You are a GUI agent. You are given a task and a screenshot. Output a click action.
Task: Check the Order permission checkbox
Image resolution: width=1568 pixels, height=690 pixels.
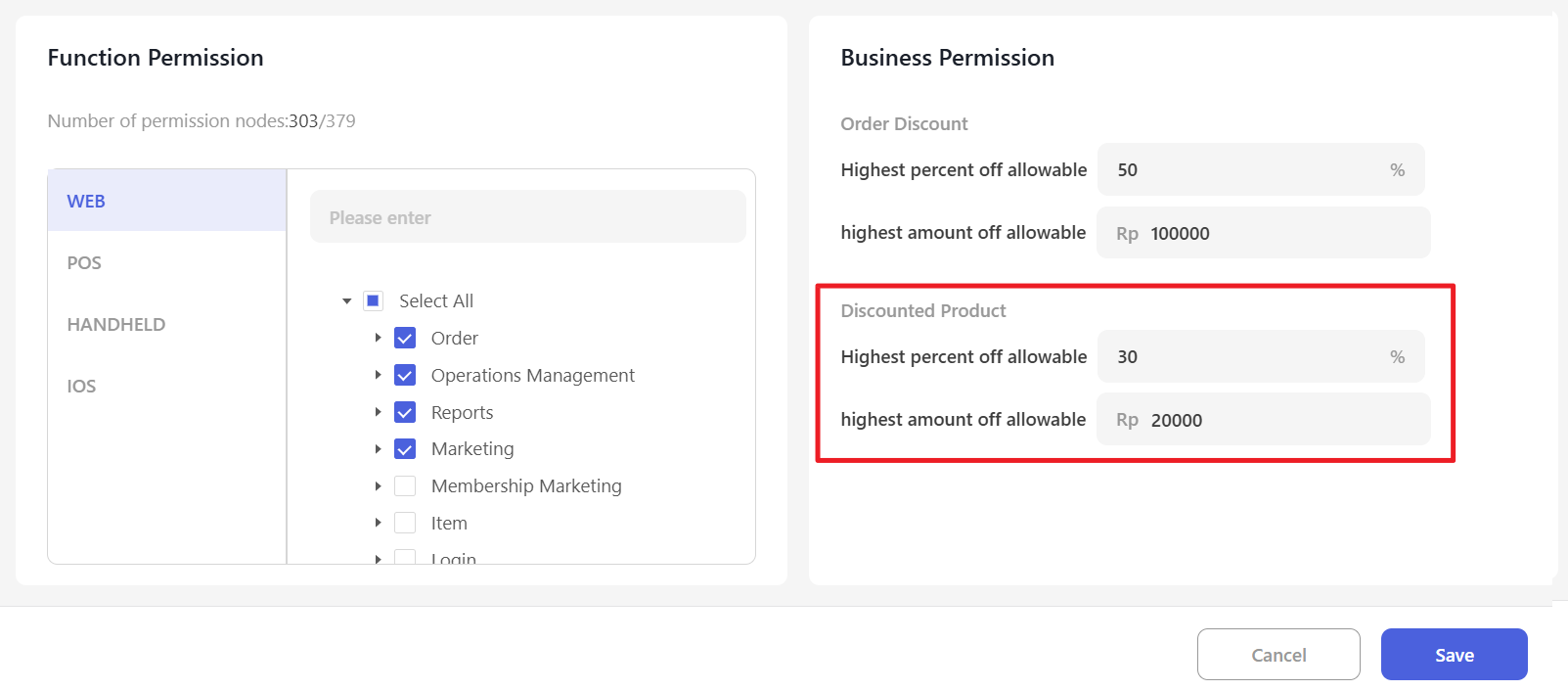tap(405, 339)
